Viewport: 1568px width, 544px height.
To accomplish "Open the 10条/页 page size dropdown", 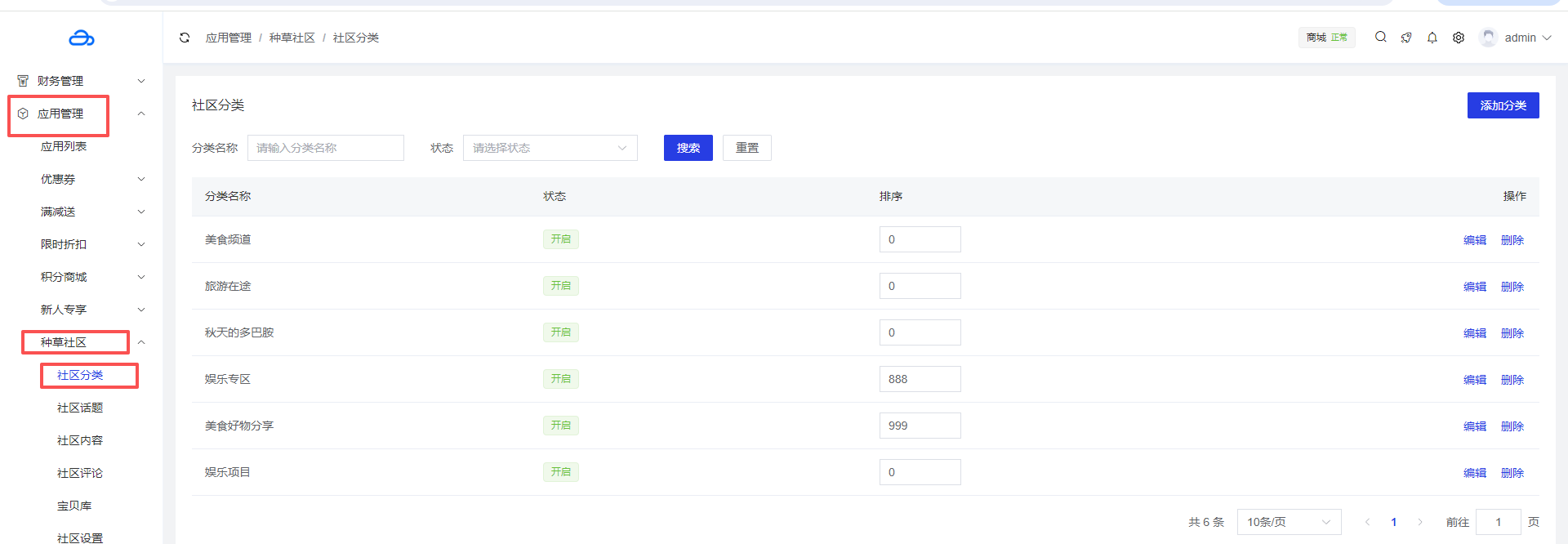I will pyautogui.click(x=1288, y=522).
